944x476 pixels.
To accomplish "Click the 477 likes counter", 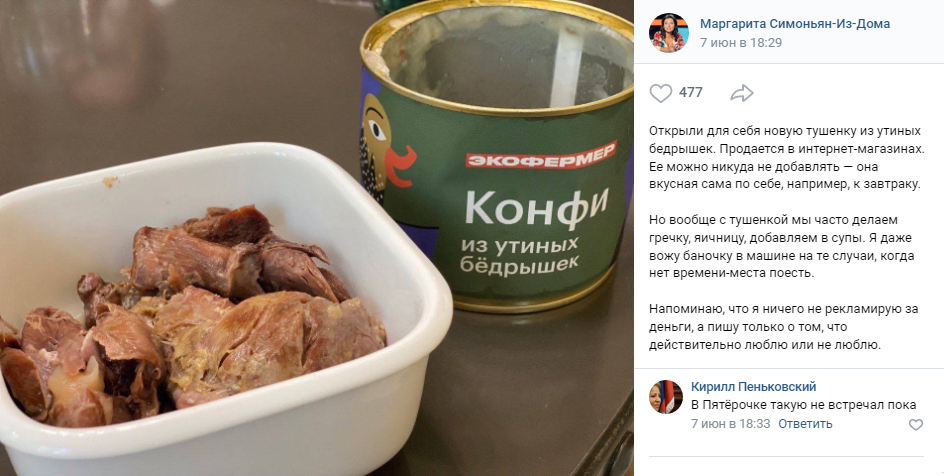I will point(691,93).
